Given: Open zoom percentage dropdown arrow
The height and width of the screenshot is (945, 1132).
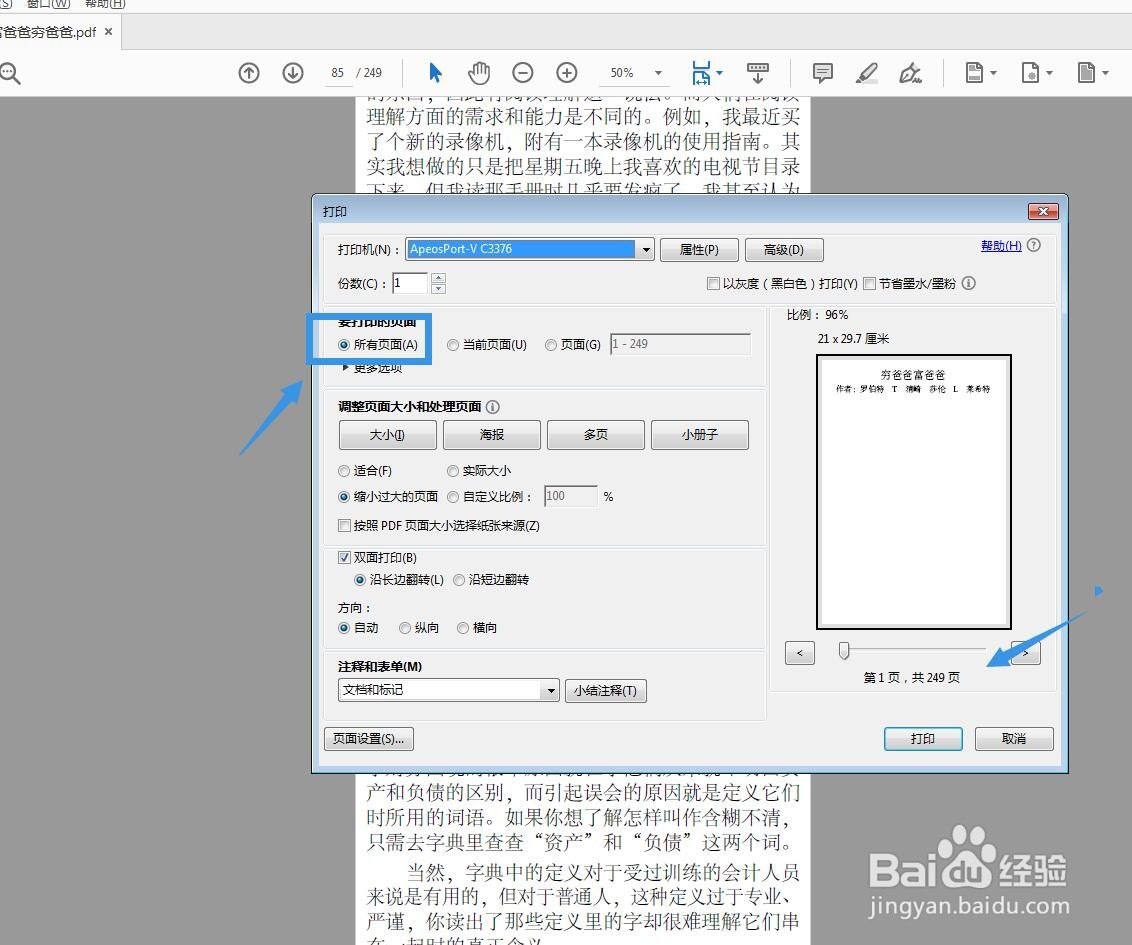Looking at the screenshot, I should point(658,73).
